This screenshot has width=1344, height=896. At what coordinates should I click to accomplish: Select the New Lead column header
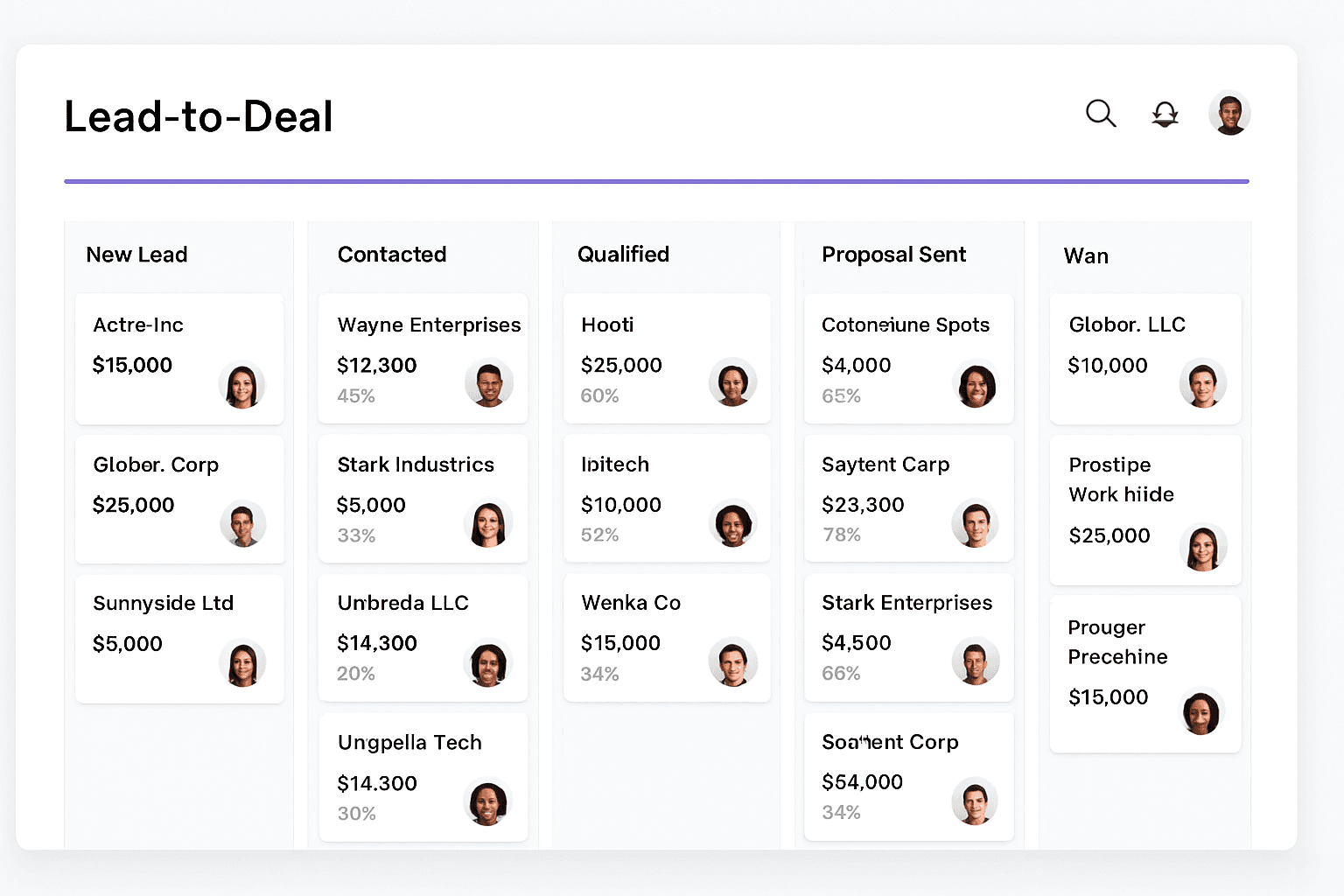tap(136, 255)
